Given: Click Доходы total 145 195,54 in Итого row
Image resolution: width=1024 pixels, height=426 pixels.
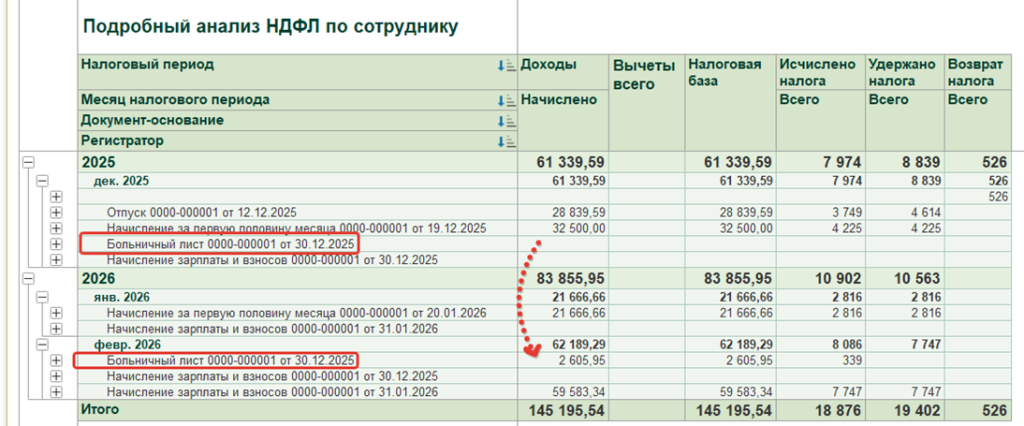Looking at the screenshot, I should point(565,410).
